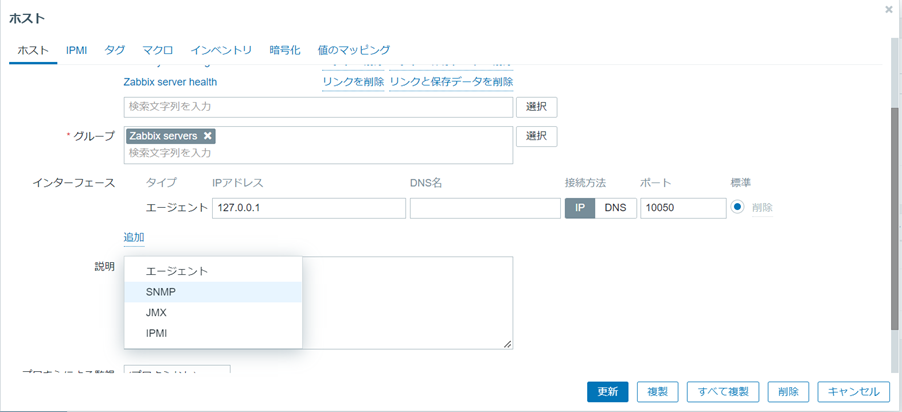This screenshot has height=412, width=902.
Task: Close the host dialog with X
Action: (x=889, y=10)
